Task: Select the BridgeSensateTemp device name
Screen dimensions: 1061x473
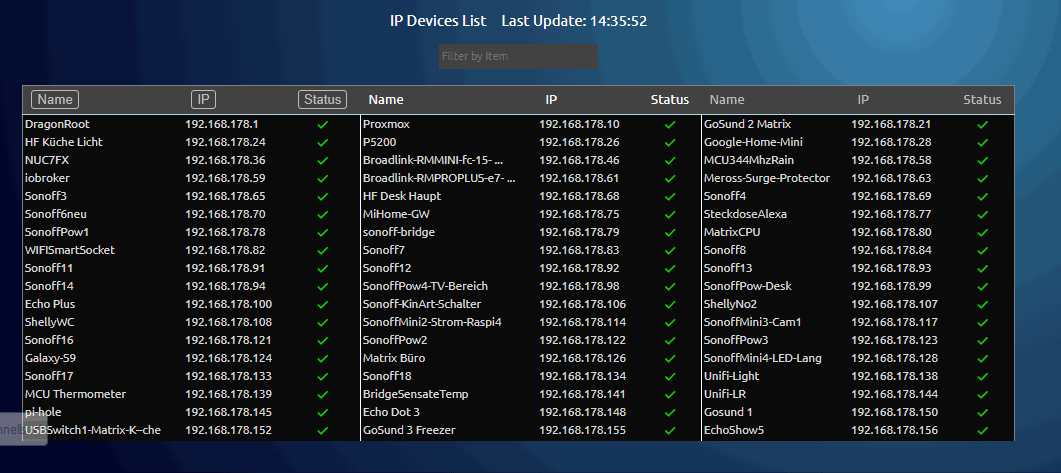Action: pos(415,394)
